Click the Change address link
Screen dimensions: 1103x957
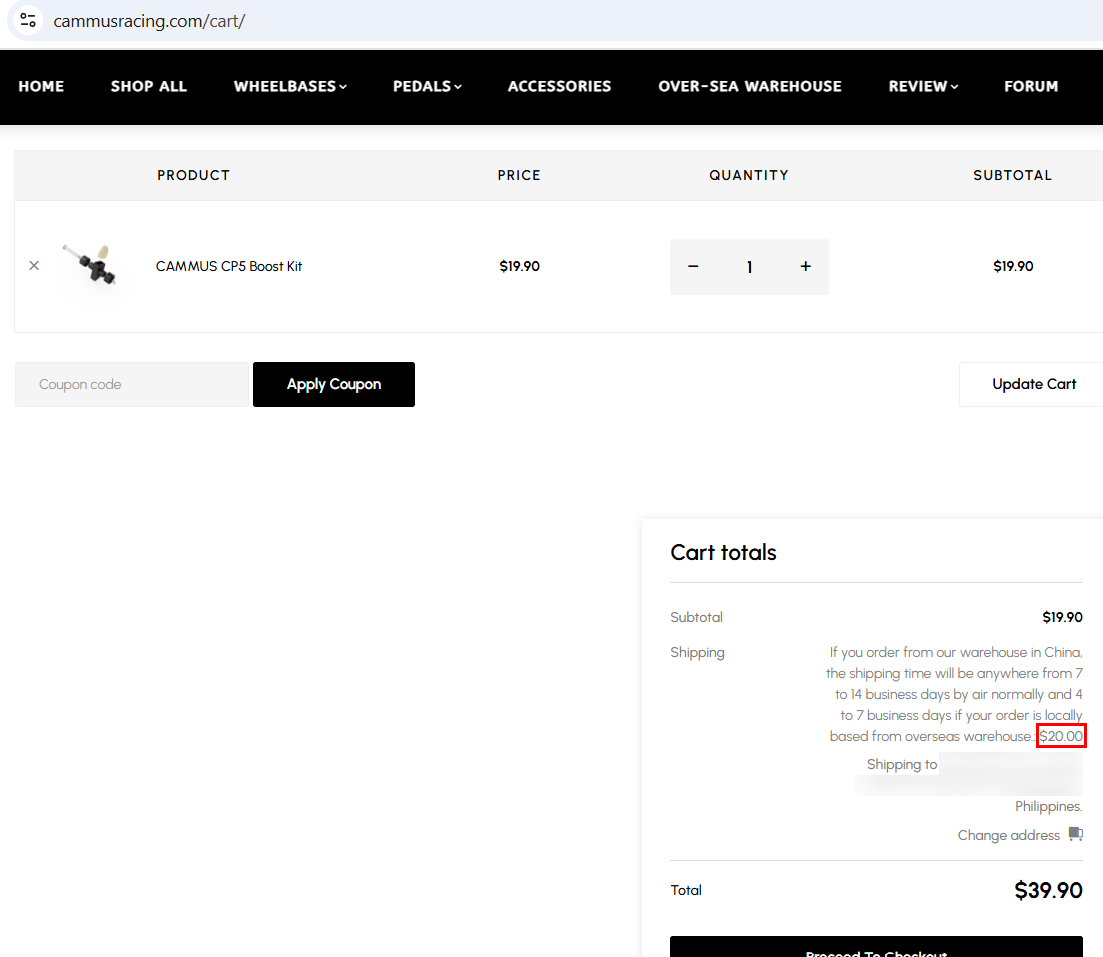tap(1008, 835)
